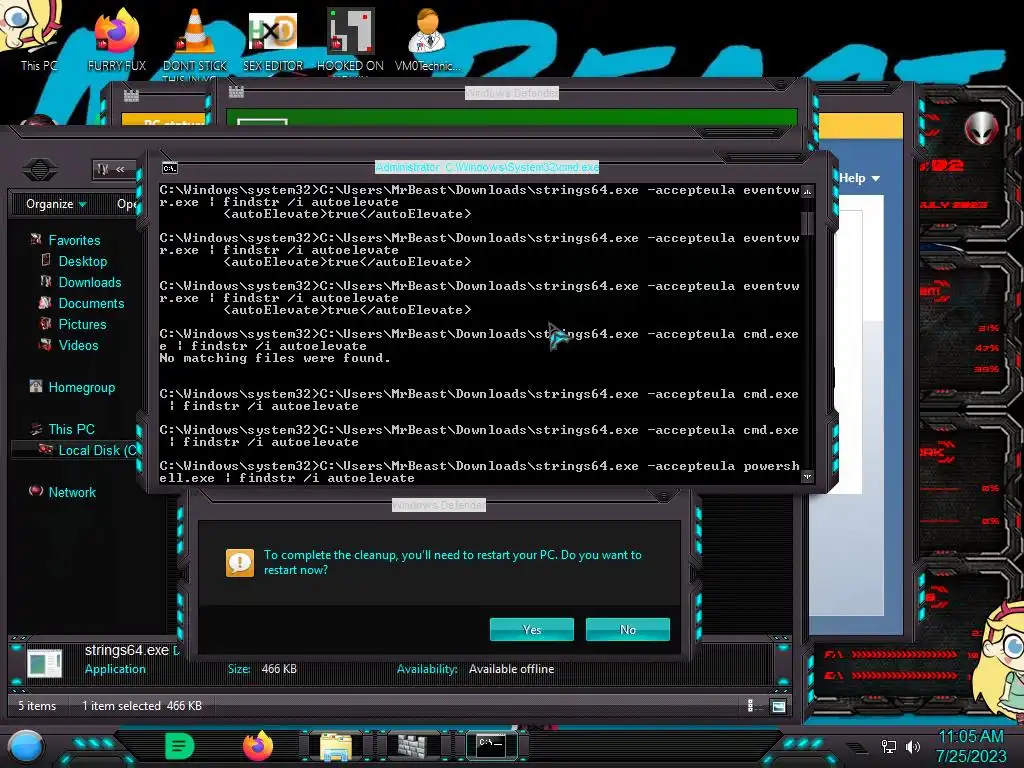
Task: Click the volume speaker tray icon
Action: pos(913,746)
